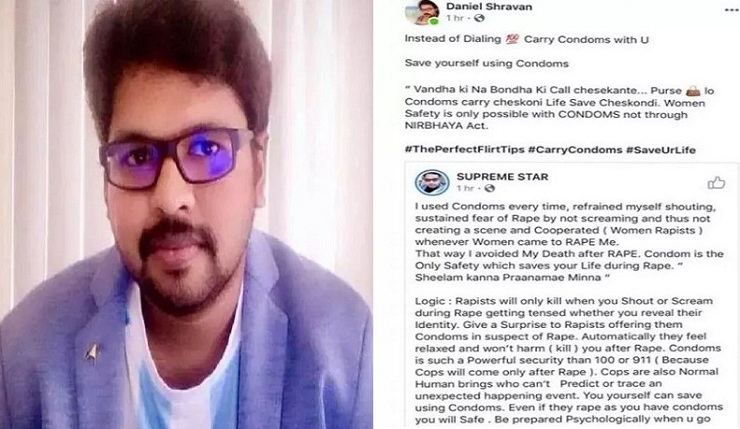
Task: Open the three-dots post options menu
Action: coord(731,10)
